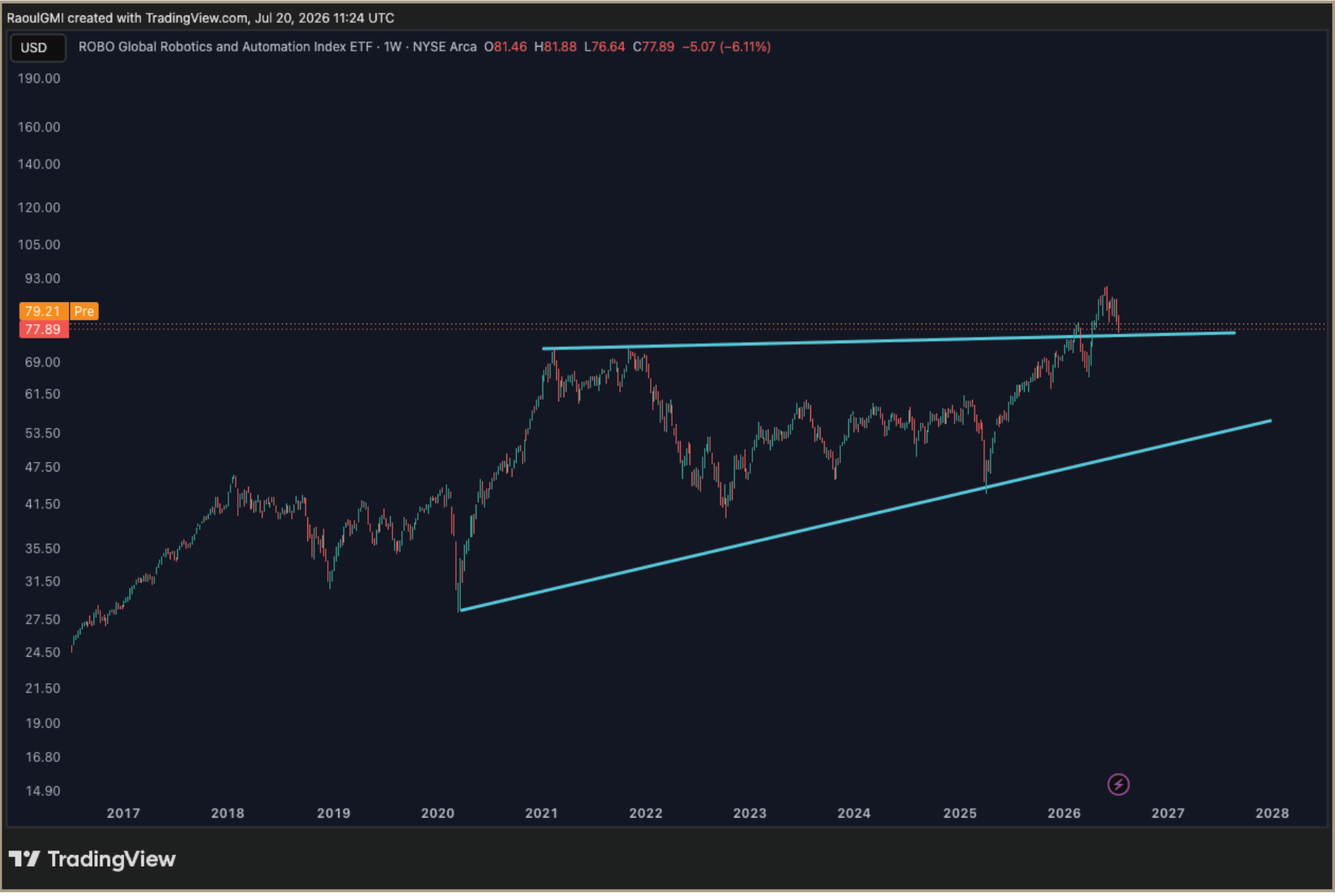The height and width of the screenshot is (896, 1335).
Task: Click the 53.50 price axis label
Action: coord(42,433)
